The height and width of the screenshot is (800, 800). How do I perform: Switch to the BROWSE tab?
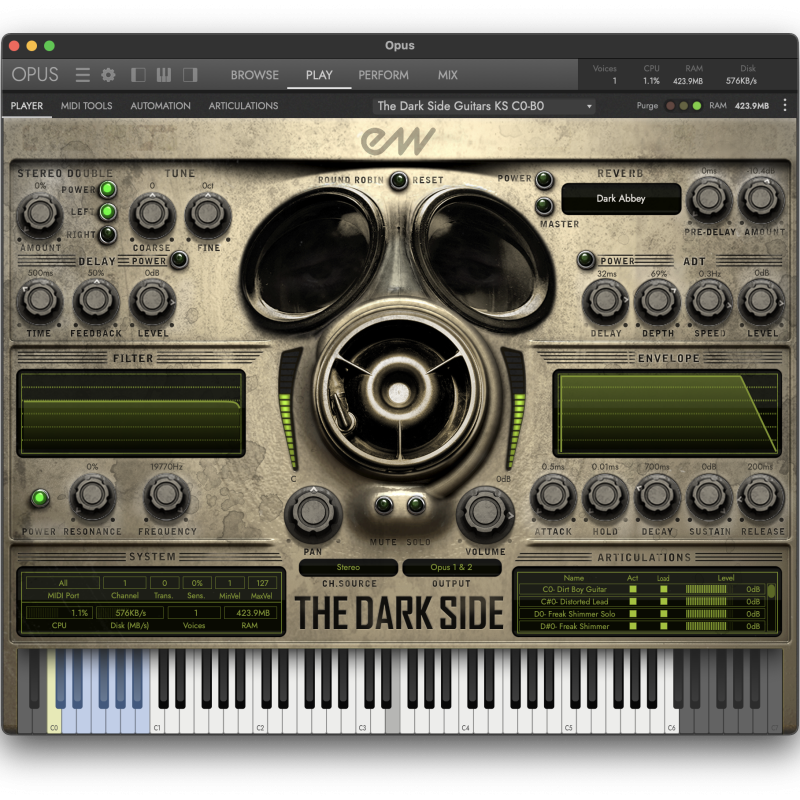[255, 75]
